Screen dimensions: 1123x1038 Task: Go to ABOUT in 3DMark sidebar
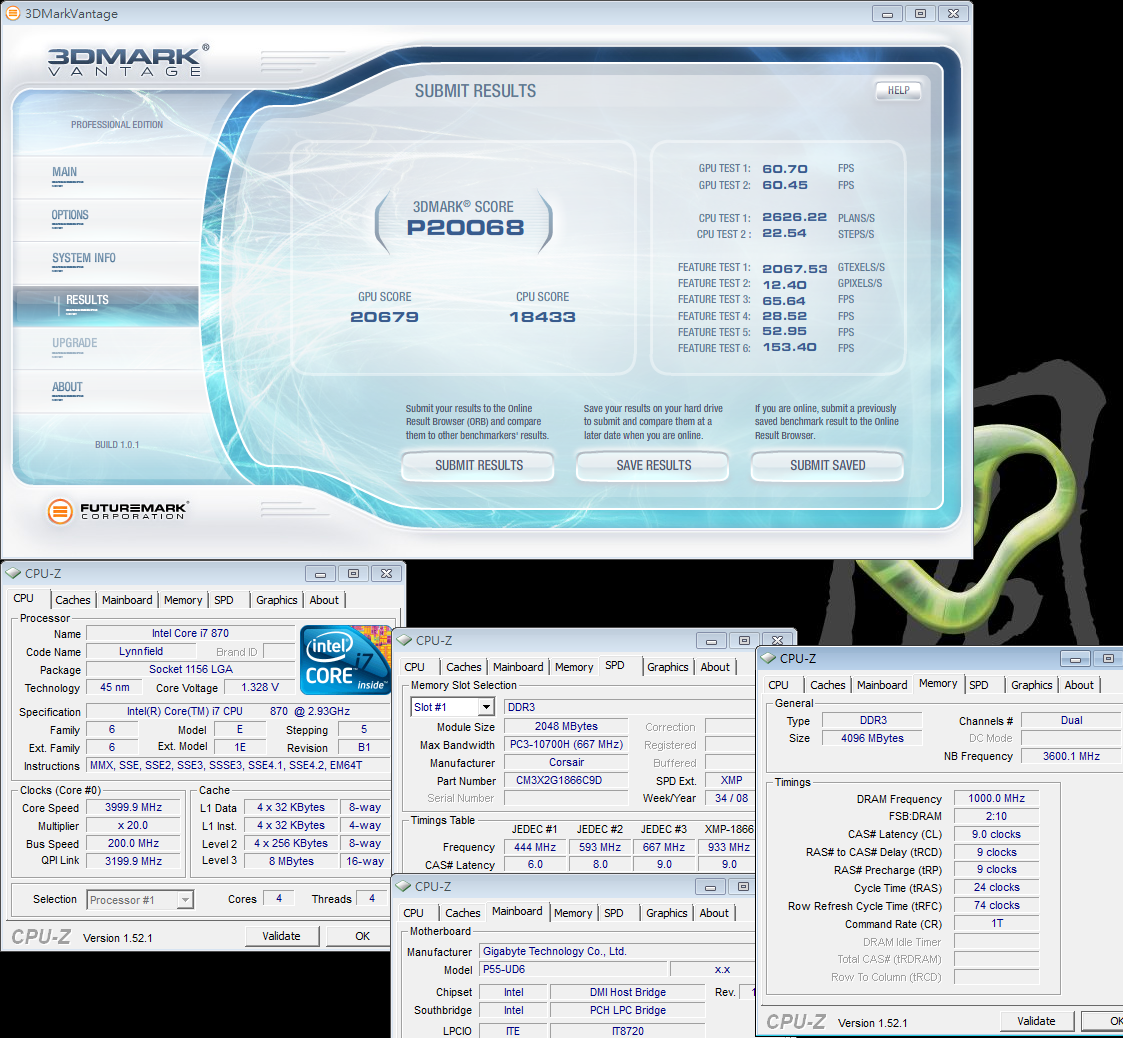pos(67,387)
